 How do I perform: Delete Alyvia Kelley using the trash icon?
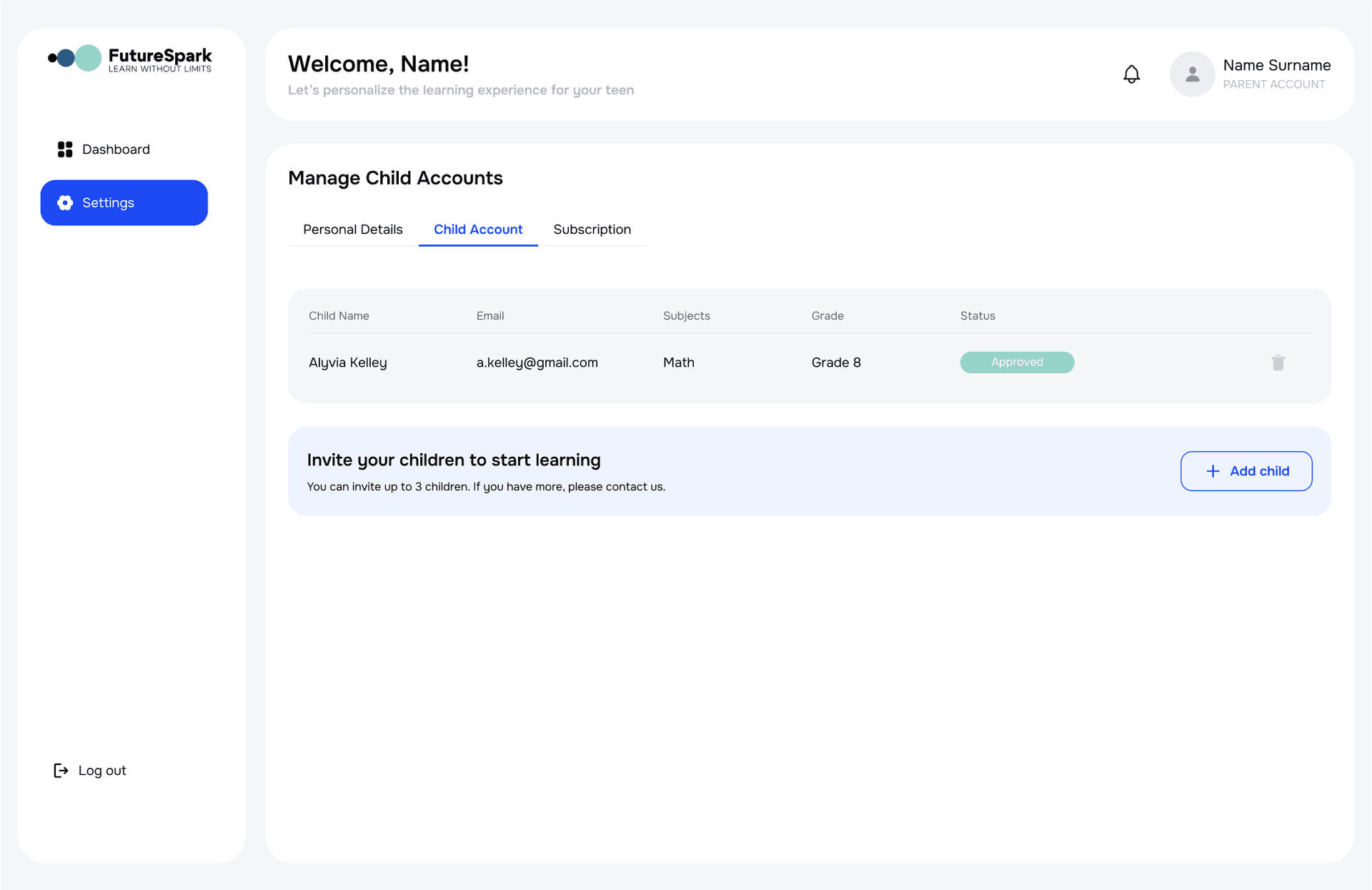coord(1278,362)
